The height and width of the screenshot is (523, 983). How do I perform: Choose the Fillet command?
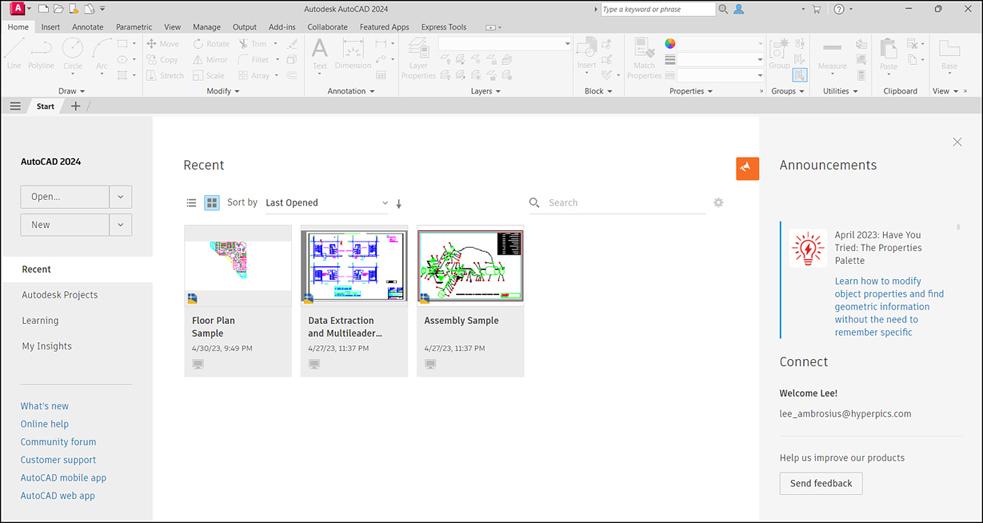[253, 60]
